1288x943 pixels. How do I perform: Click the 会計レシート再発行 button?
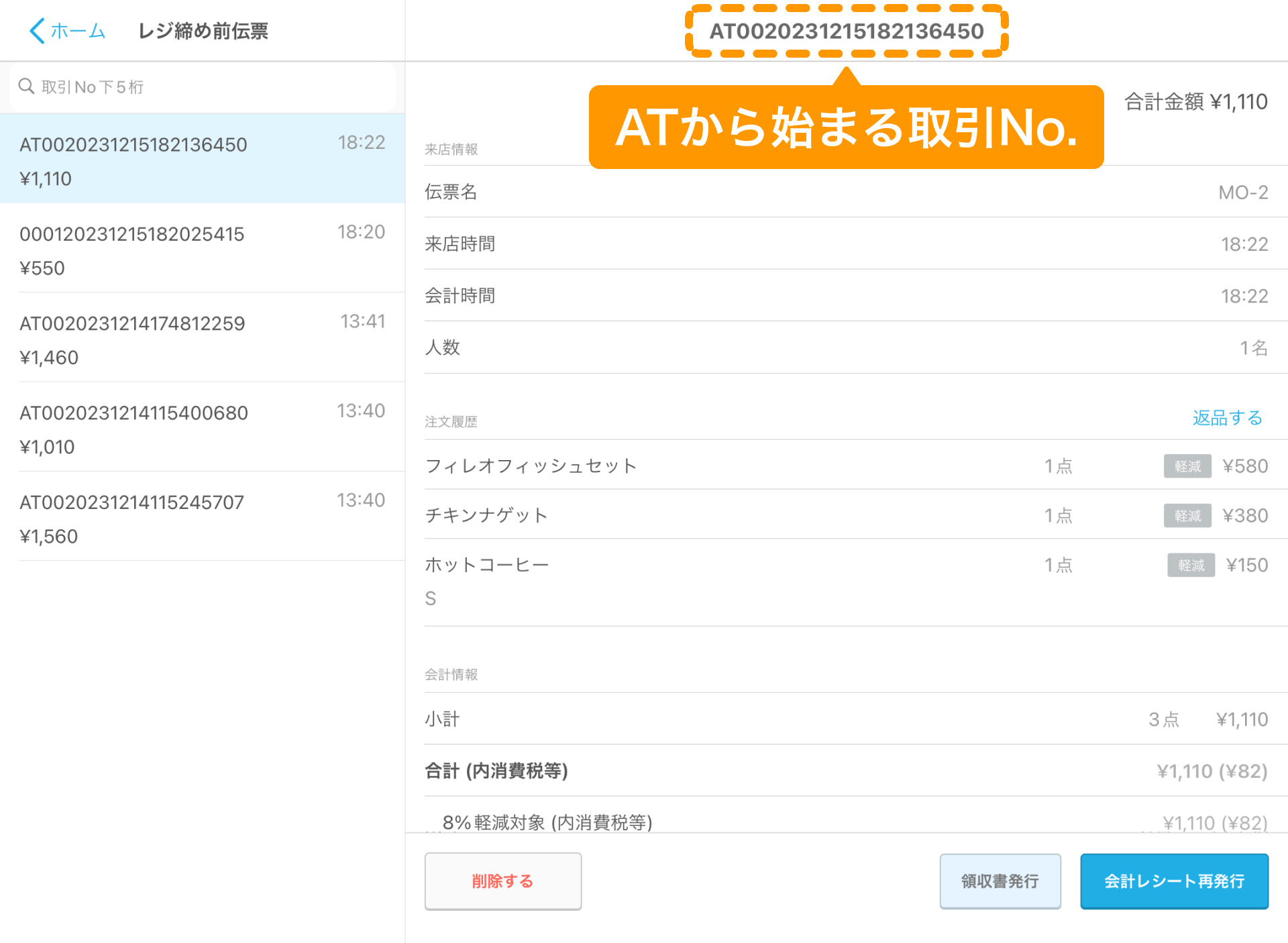pyautogui.click(x=1174, y=881)
